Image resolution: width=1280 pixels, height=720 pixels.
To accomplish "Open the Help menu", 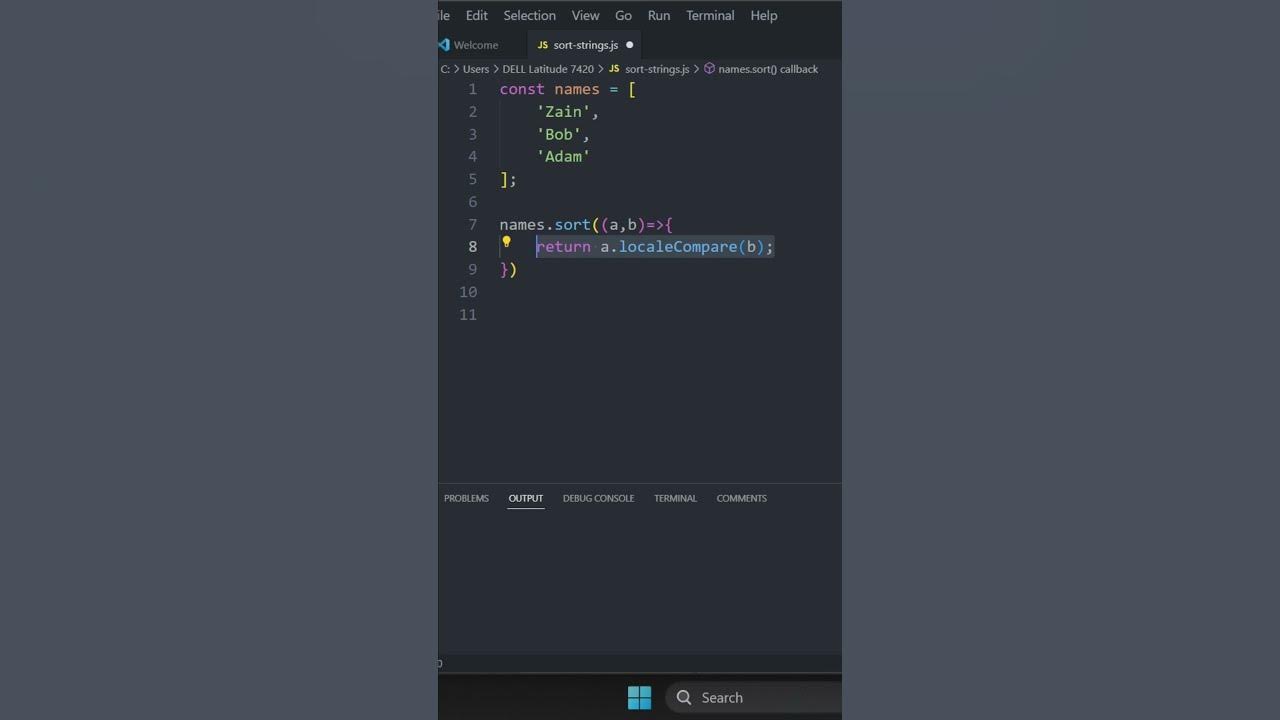I will (763, 15).
